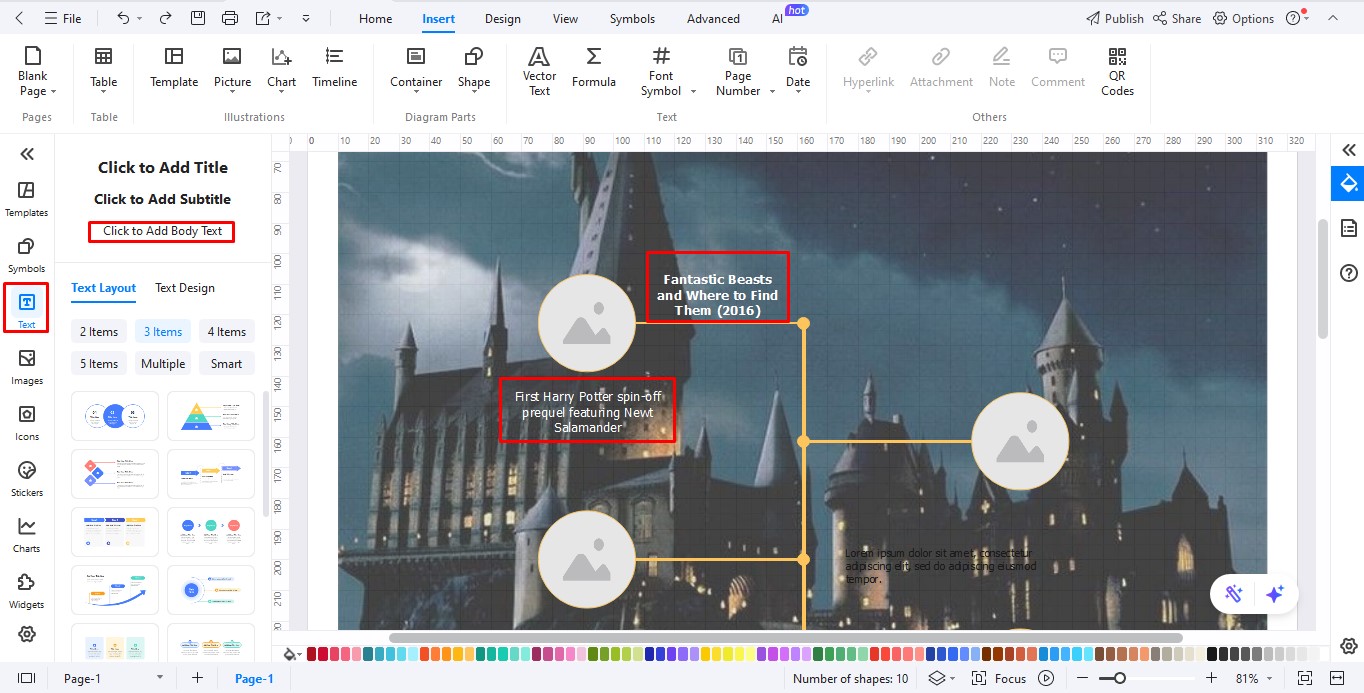
Task: Insert a Template from the ribbon
Action: 174,67
